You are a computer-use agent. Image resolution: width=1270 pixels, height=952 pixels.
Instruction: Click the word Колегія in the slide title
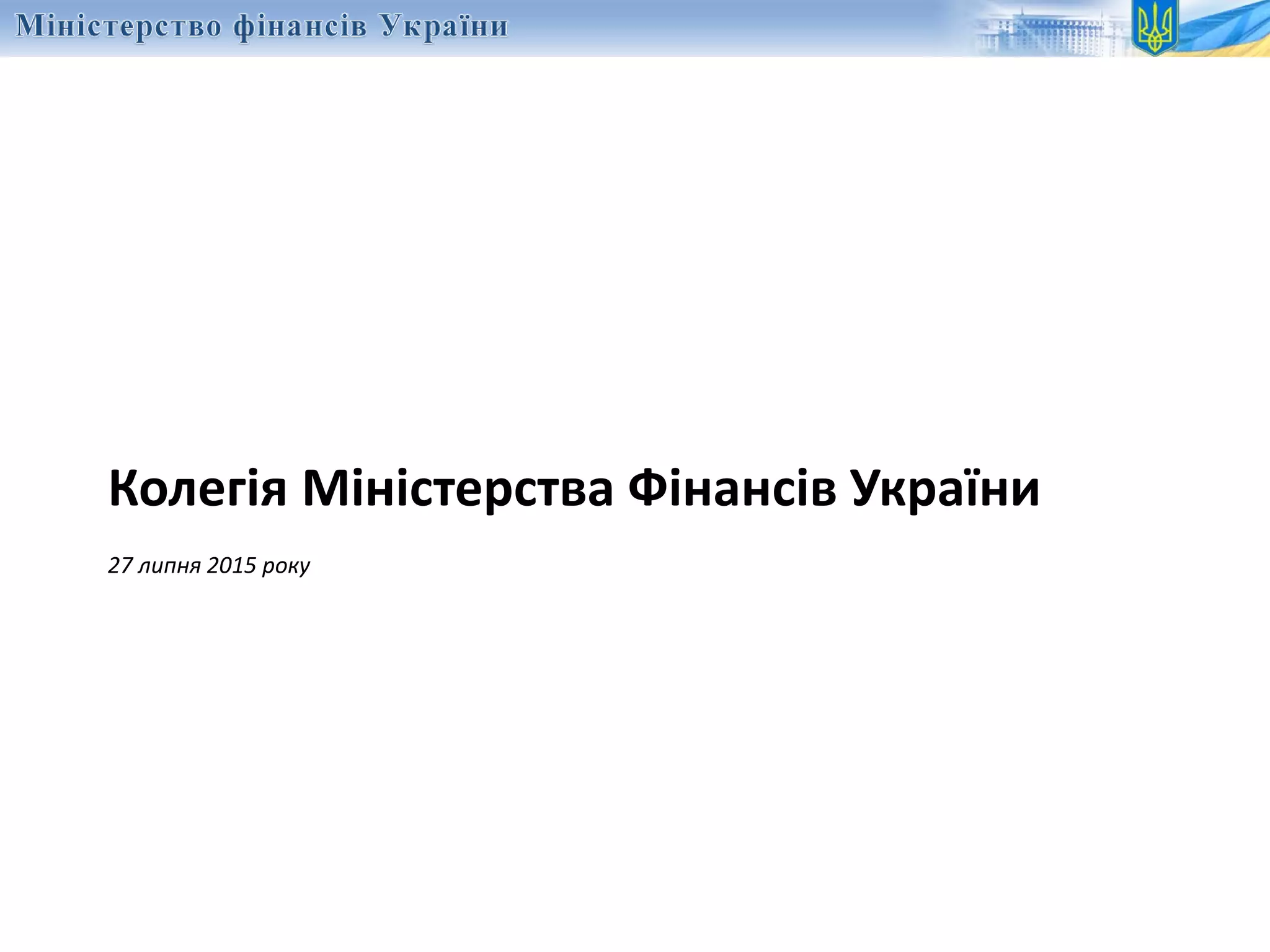pos(197,490)
